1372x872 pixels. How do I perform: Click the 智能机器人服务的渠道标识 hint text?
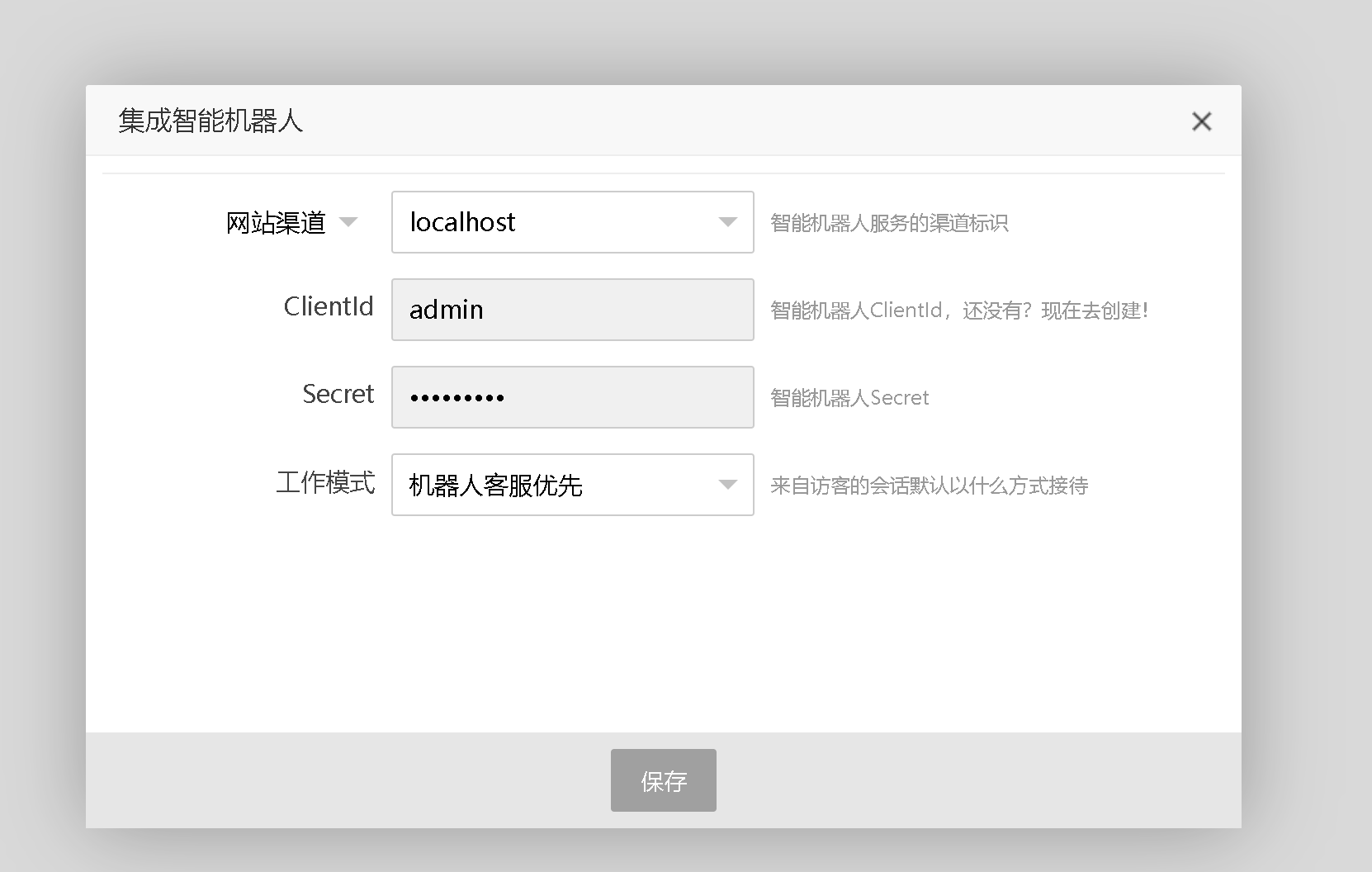click(x=889, y=223)
